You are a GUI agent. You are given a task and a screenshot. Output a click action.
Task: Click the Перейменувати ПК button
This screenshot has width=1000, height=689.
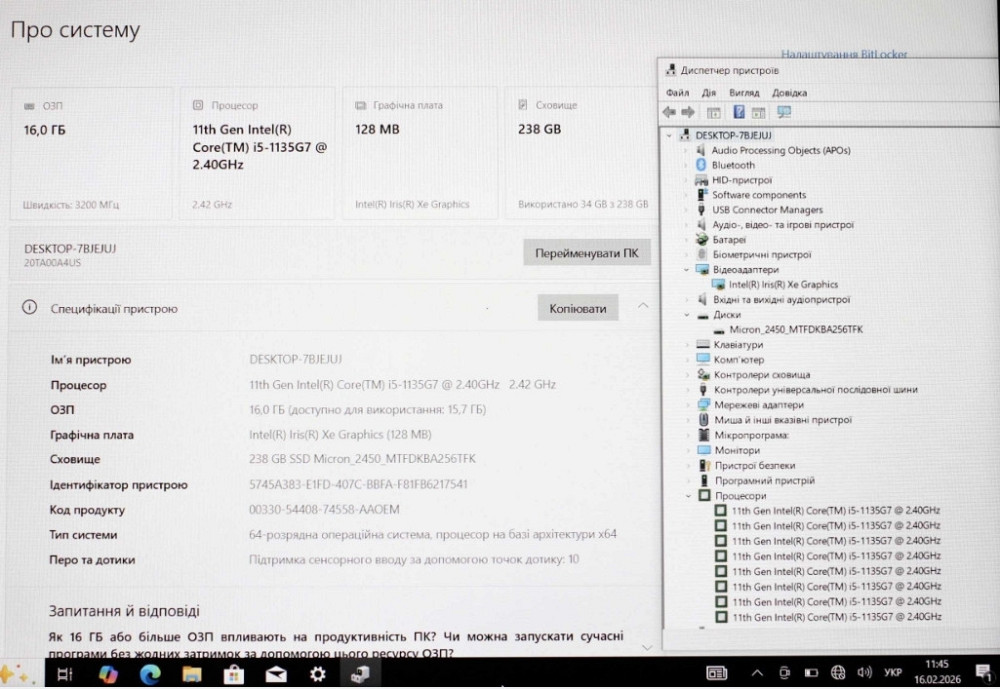(x=586, y=253)
